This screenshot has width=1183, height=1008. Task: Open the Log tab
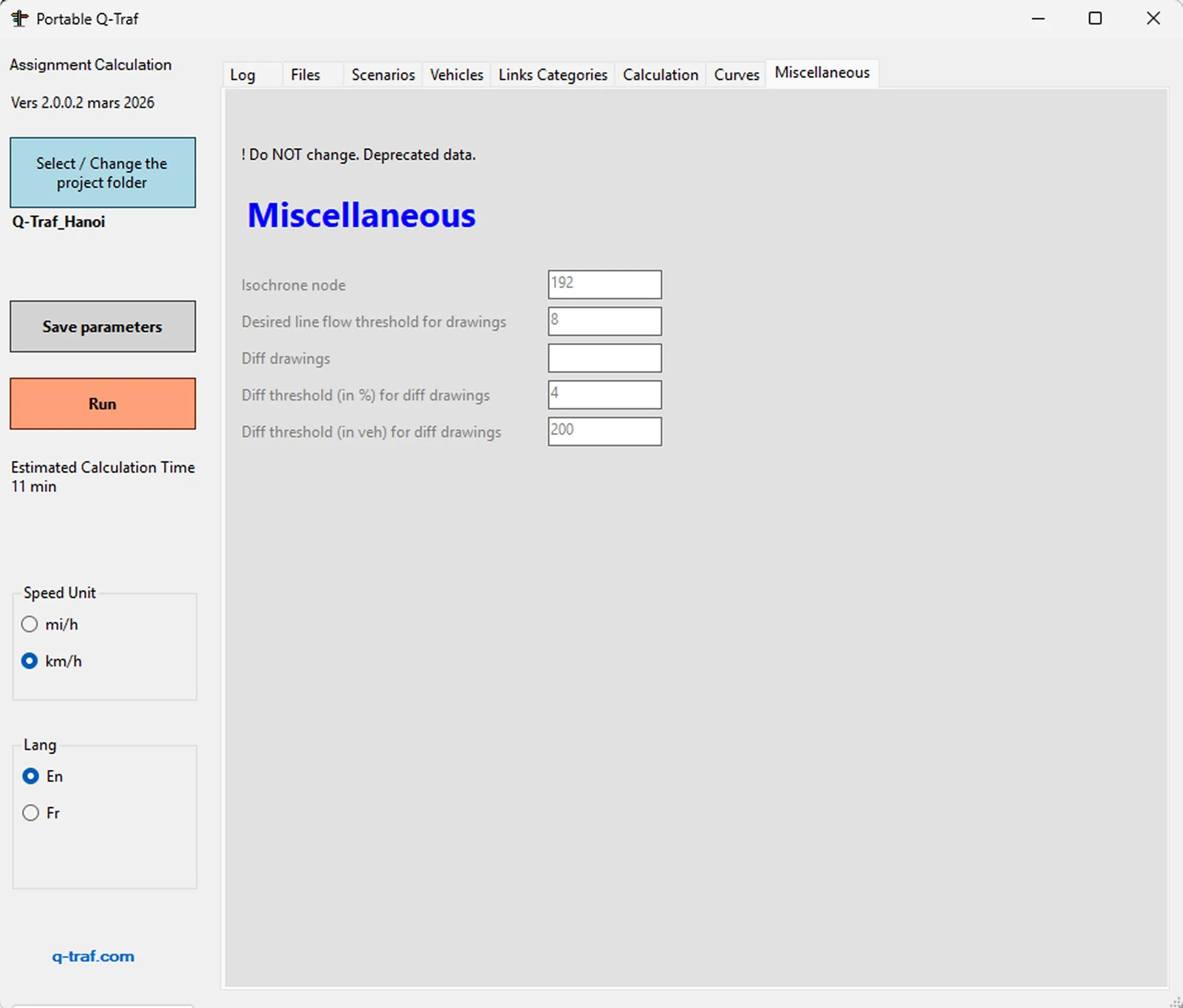point(243,75)
